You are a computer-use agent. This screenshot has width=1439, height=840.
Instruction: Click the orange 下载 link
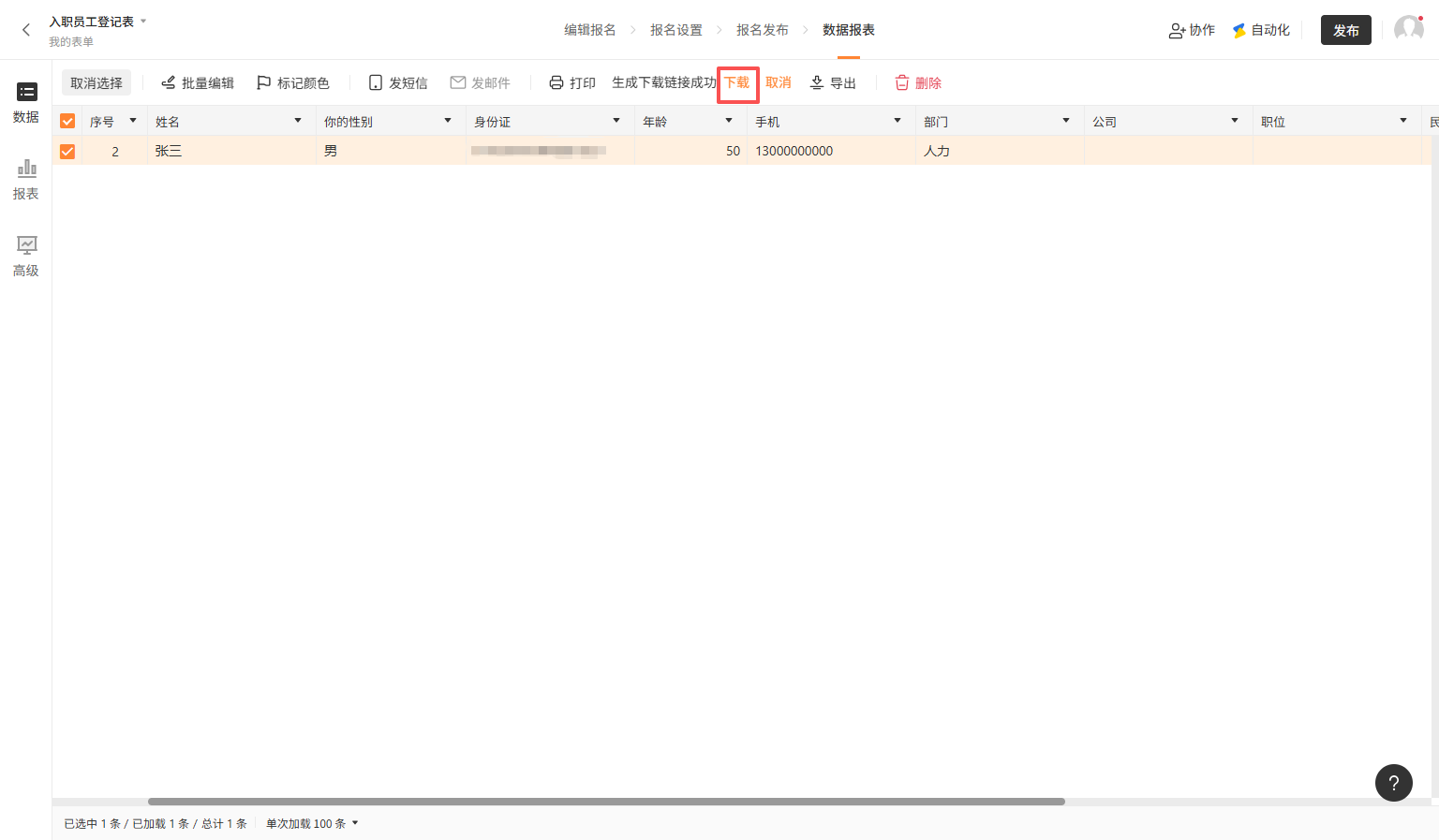point(737,83)
